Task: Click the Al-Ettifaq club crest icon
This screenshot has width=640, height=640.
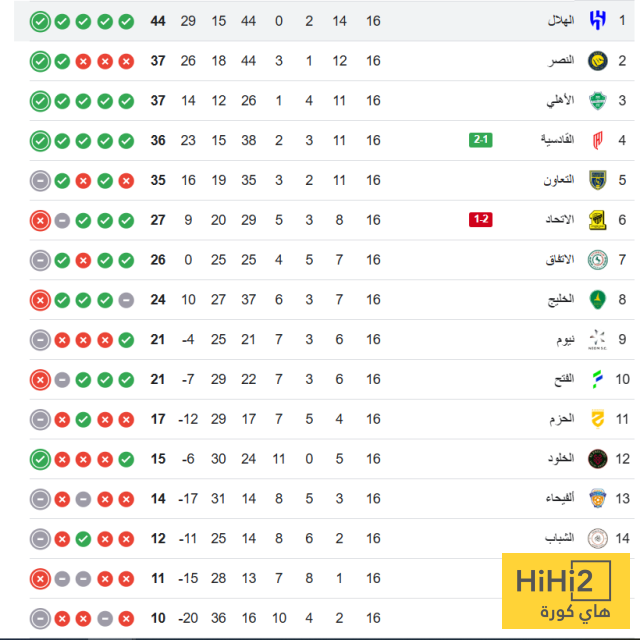Action: click(597, 260)
